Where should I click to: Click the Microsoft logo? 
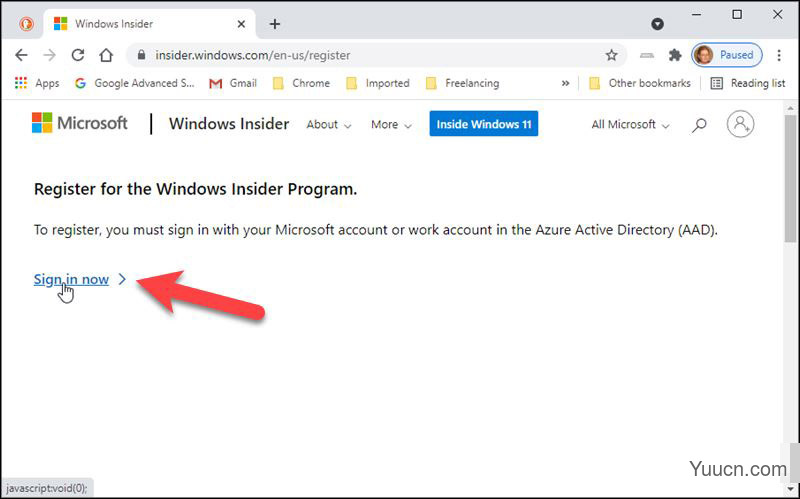[80, 123]
